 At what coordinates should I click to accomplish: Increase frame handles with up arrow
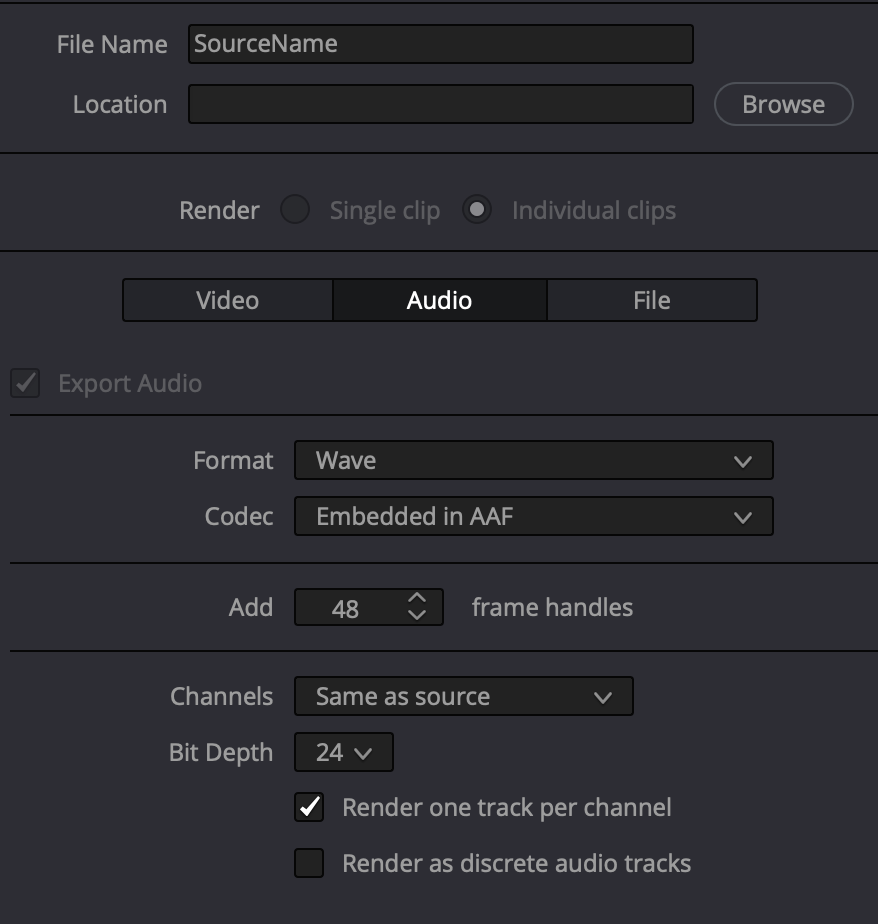click(417, 598)
